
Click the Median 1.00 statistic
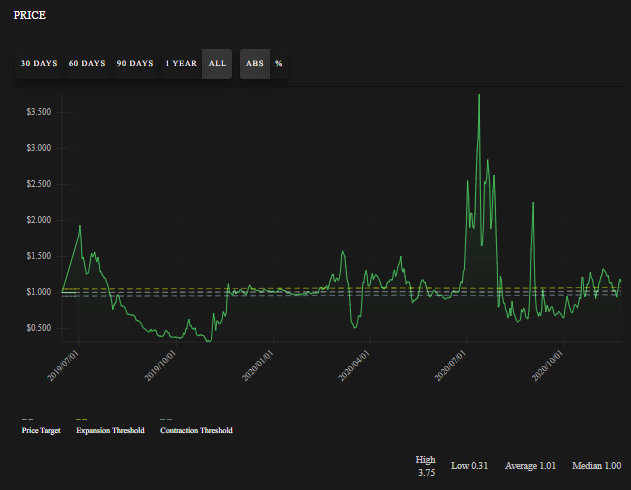point(596,466)
